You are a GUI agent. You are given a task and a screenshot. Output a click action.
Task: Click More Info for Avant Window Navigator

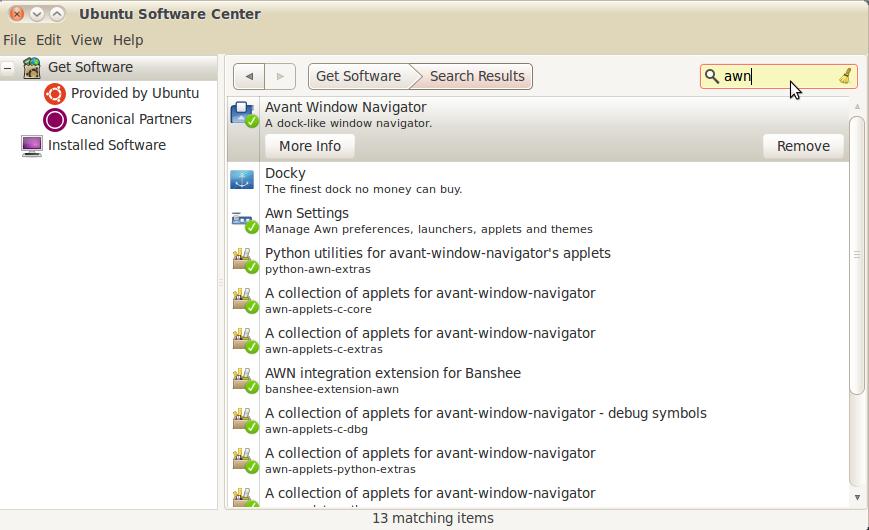coord(310,146)
